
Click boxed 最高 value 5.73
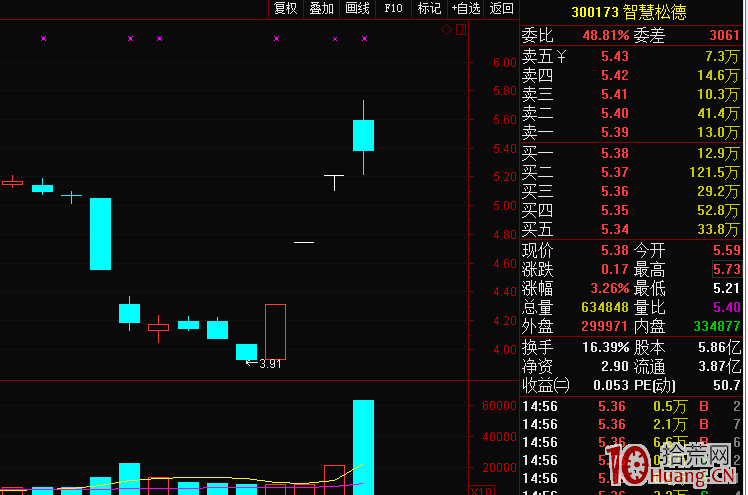[727, 269]
